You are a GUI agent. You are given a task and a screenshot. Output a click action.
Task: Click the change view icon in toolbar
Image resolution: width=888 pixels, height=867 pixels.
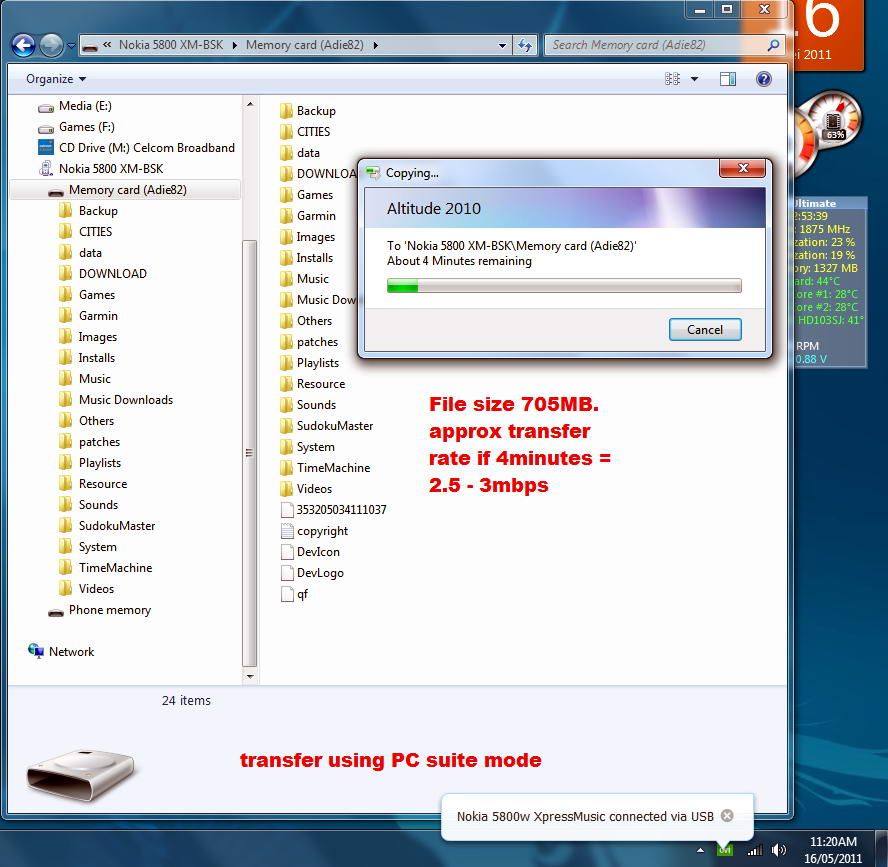coord(673,79)
